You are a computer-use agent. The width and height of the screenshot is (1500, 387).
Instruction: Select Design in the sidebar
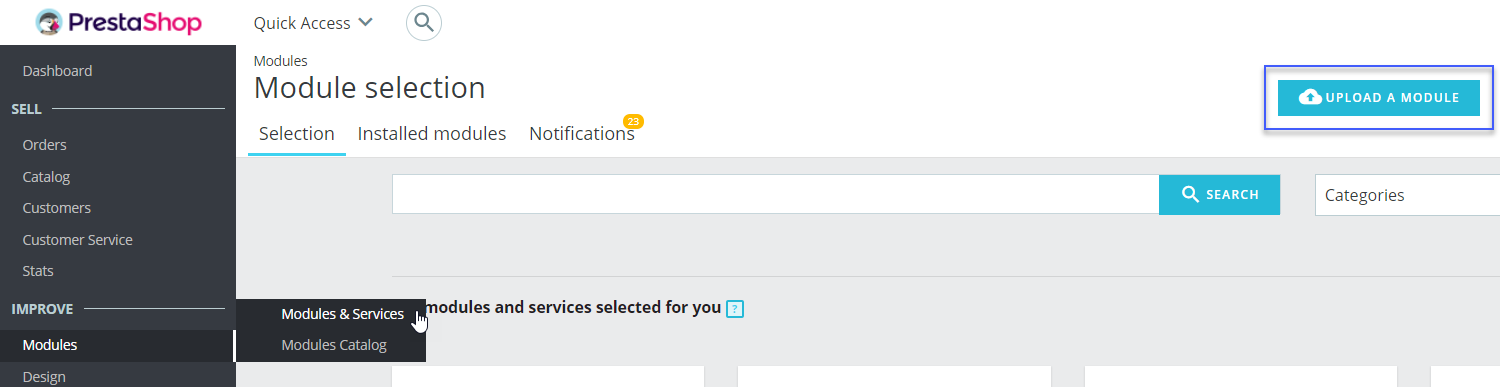[44, 377]
